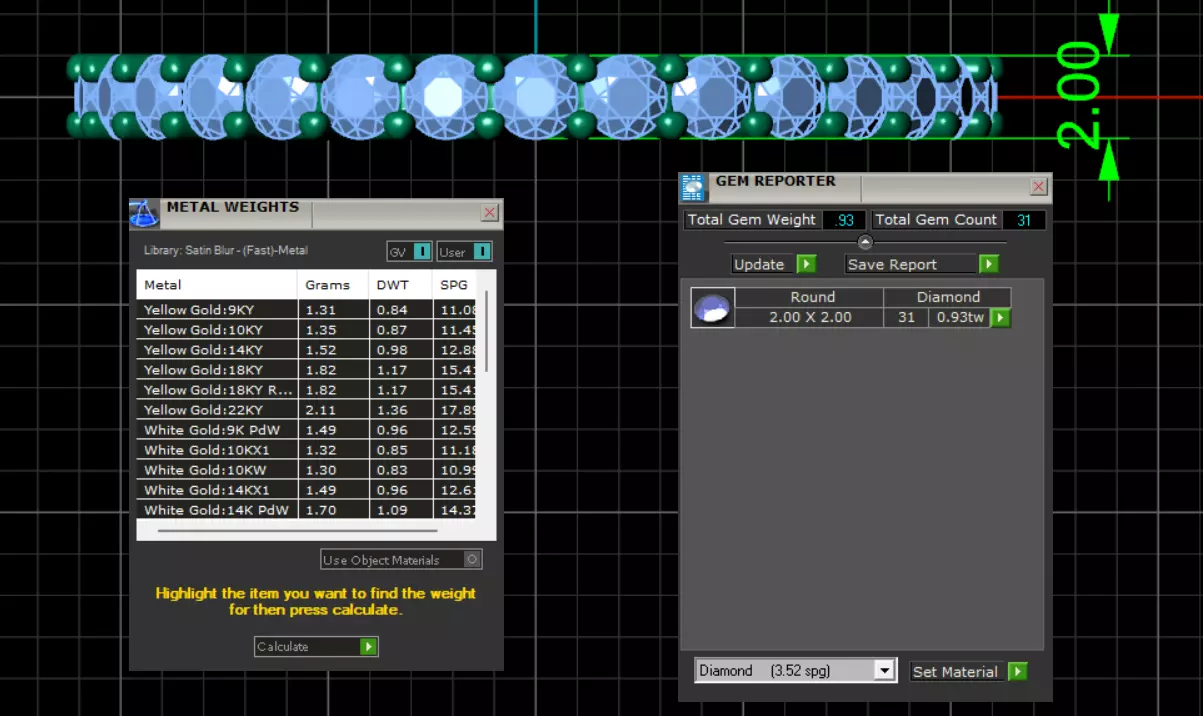The height and width of the screenshot is (716, 1203).
Task: Click the round gem thumbnail in Gem Reporter
Action: click(713, 307)
